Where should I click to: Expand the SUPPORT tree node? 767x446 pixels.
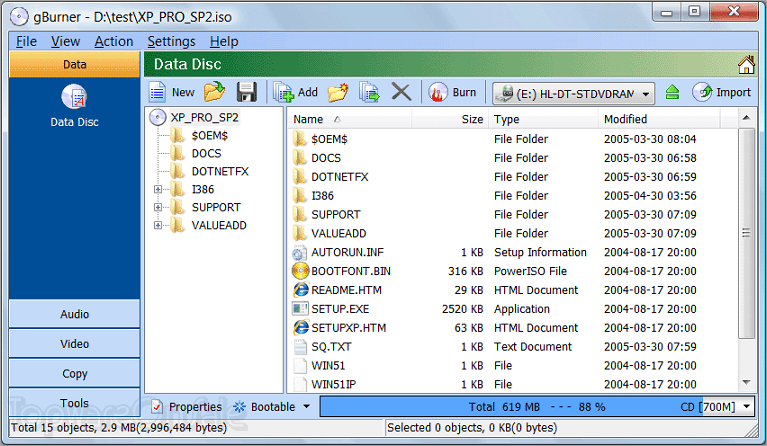158,207
